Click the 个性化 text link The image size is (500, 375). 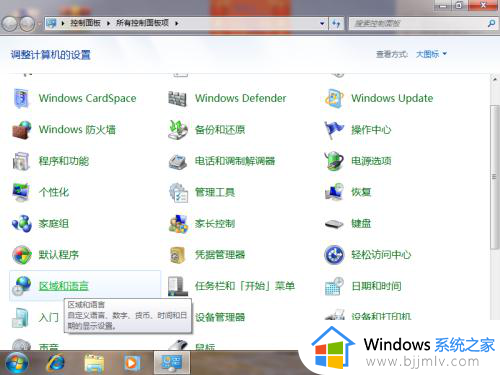(x=54, y=192)
